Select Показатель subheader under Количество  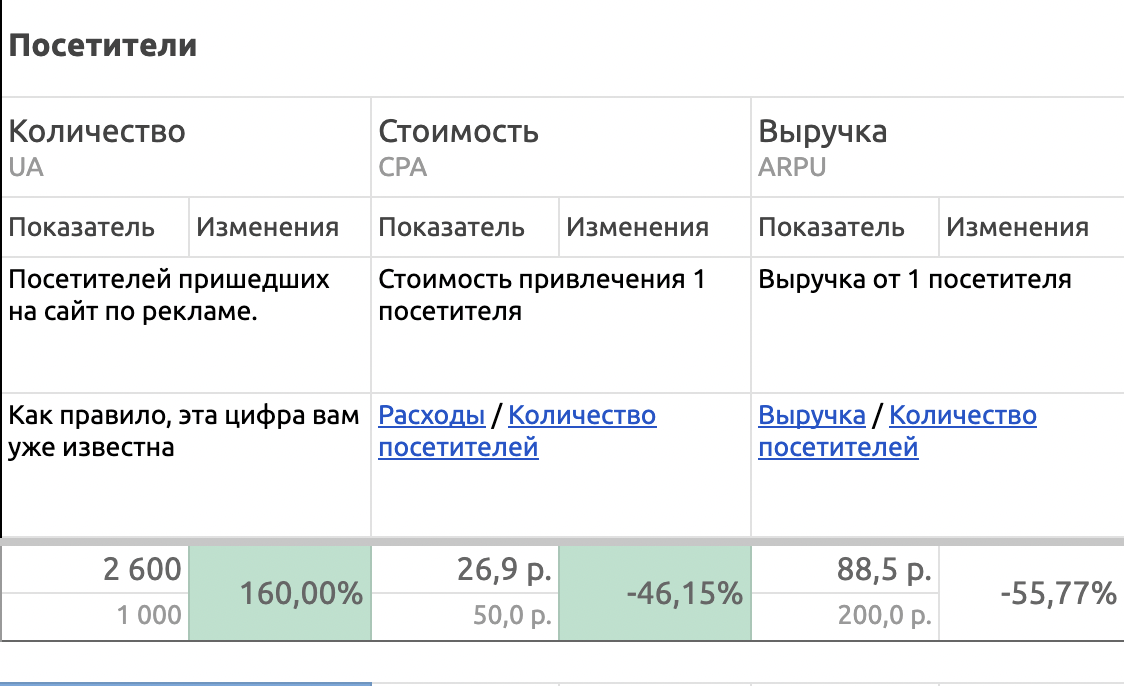coord(82,227)
